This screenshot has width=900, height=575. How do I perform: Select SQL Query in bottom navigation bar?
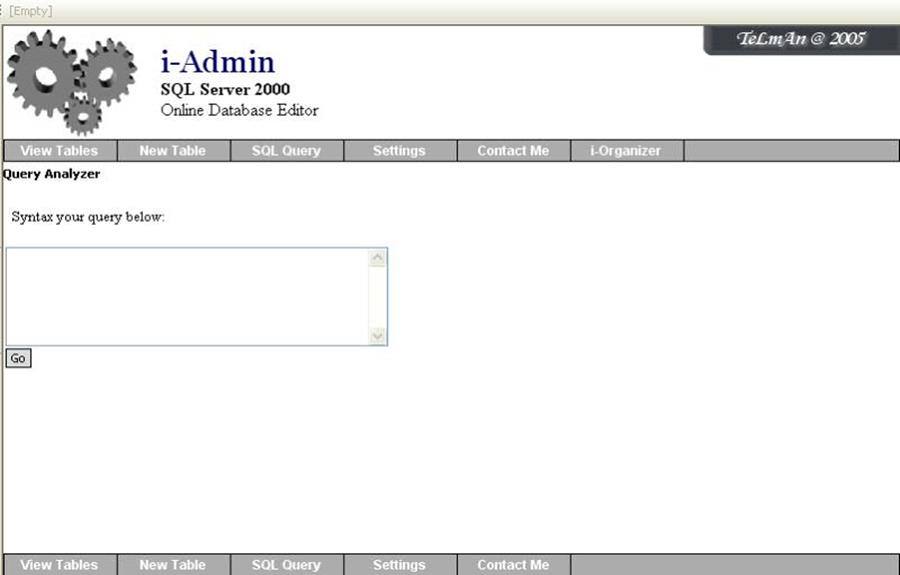coord(286,565)
